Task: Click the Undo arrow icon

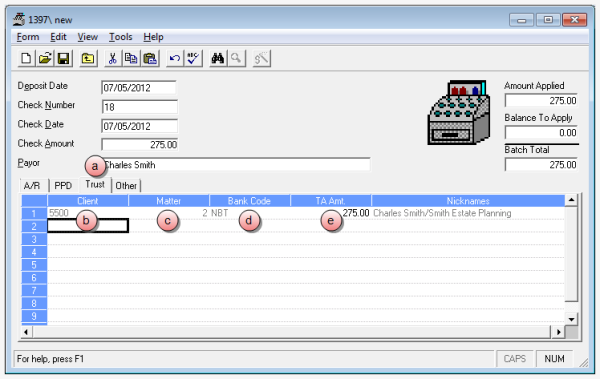Action: pos(174,59)
